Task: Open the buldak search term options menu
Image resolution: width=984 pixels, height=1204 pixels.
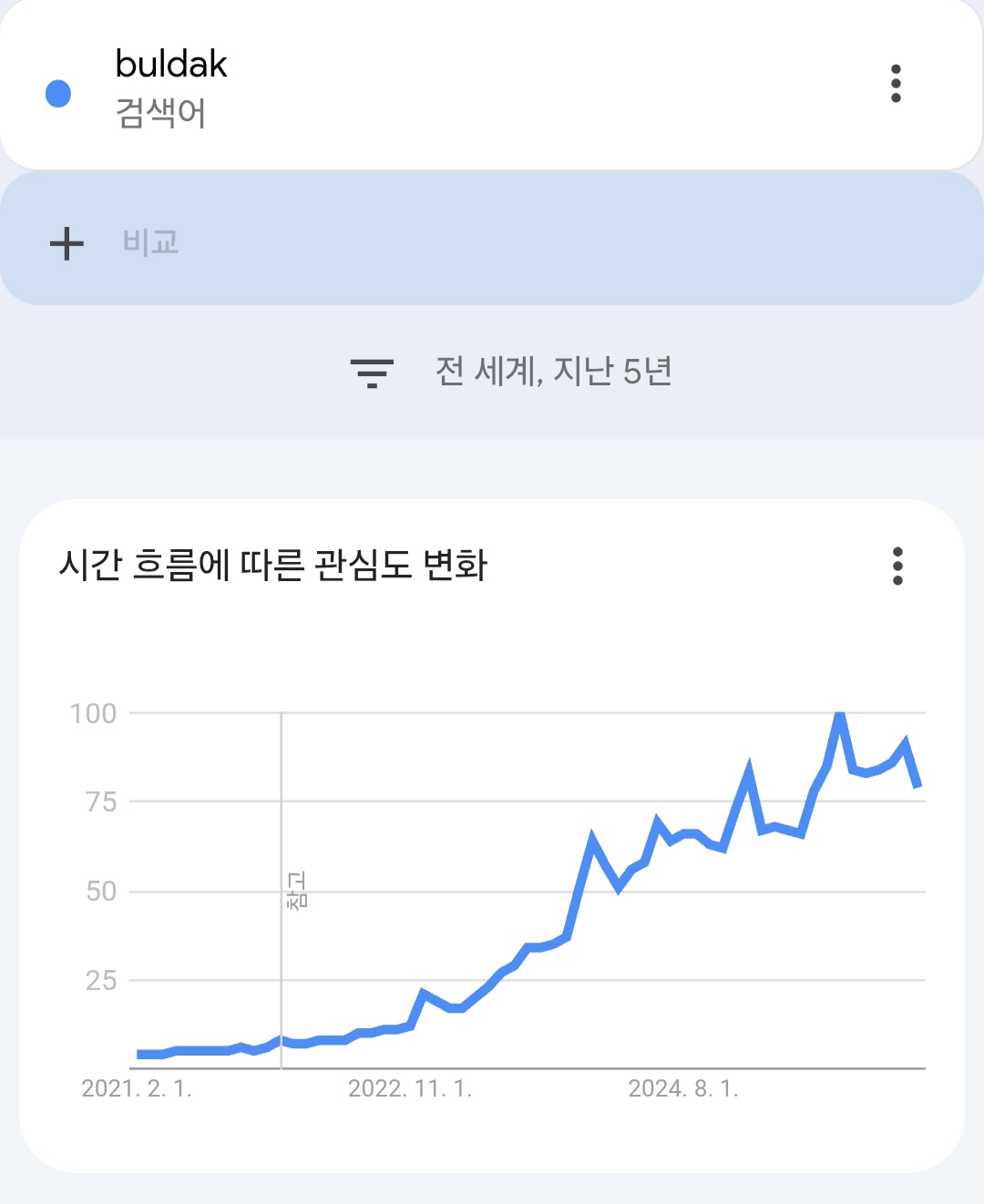Action: click(896, 84)
